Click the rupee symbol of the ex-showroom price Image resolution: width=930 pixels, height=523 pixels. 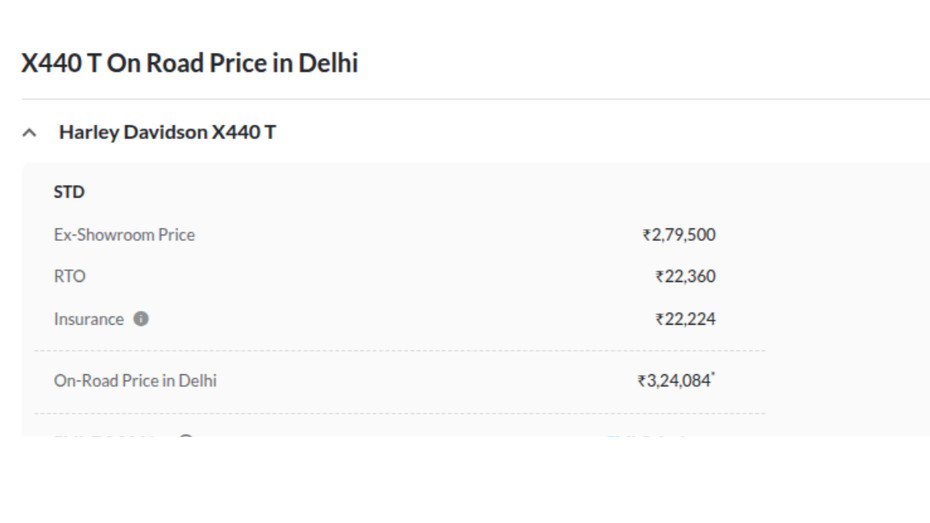coord(646,236)
